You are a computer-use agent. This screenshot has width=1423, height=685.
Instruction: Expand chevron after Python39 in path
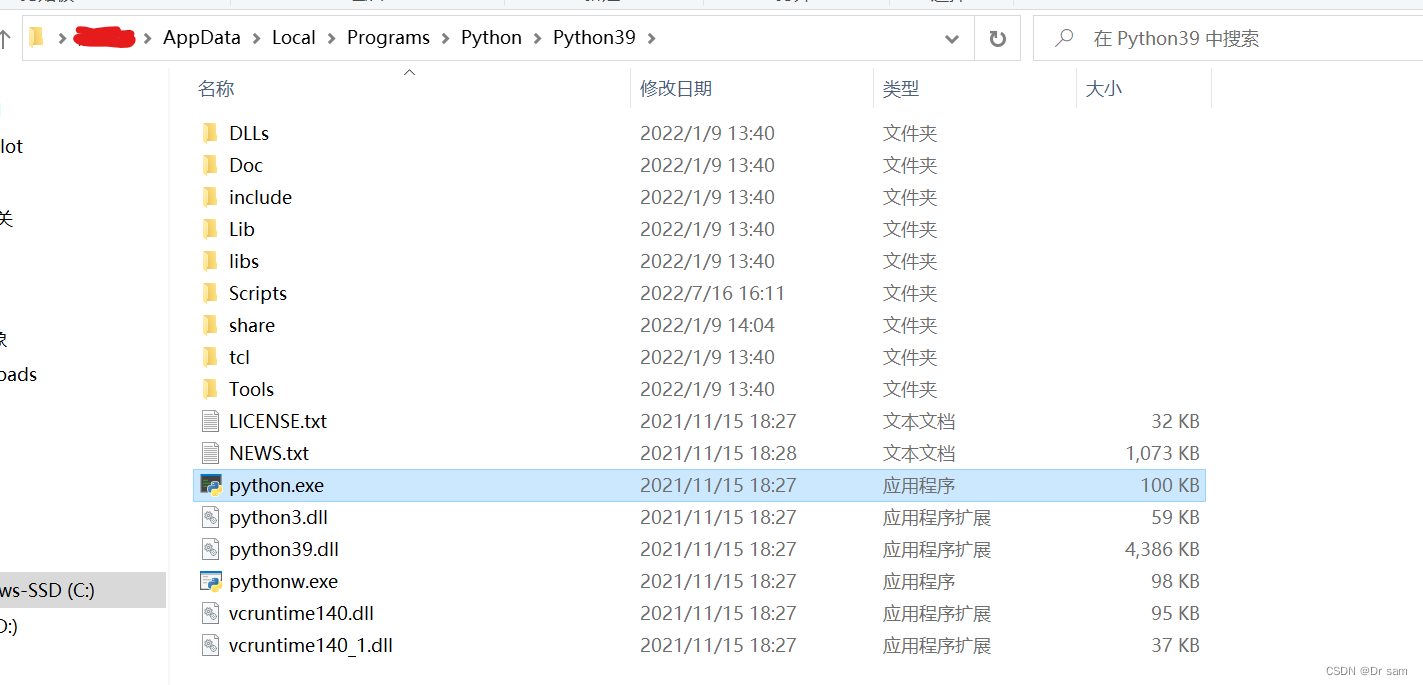(652, 38)
